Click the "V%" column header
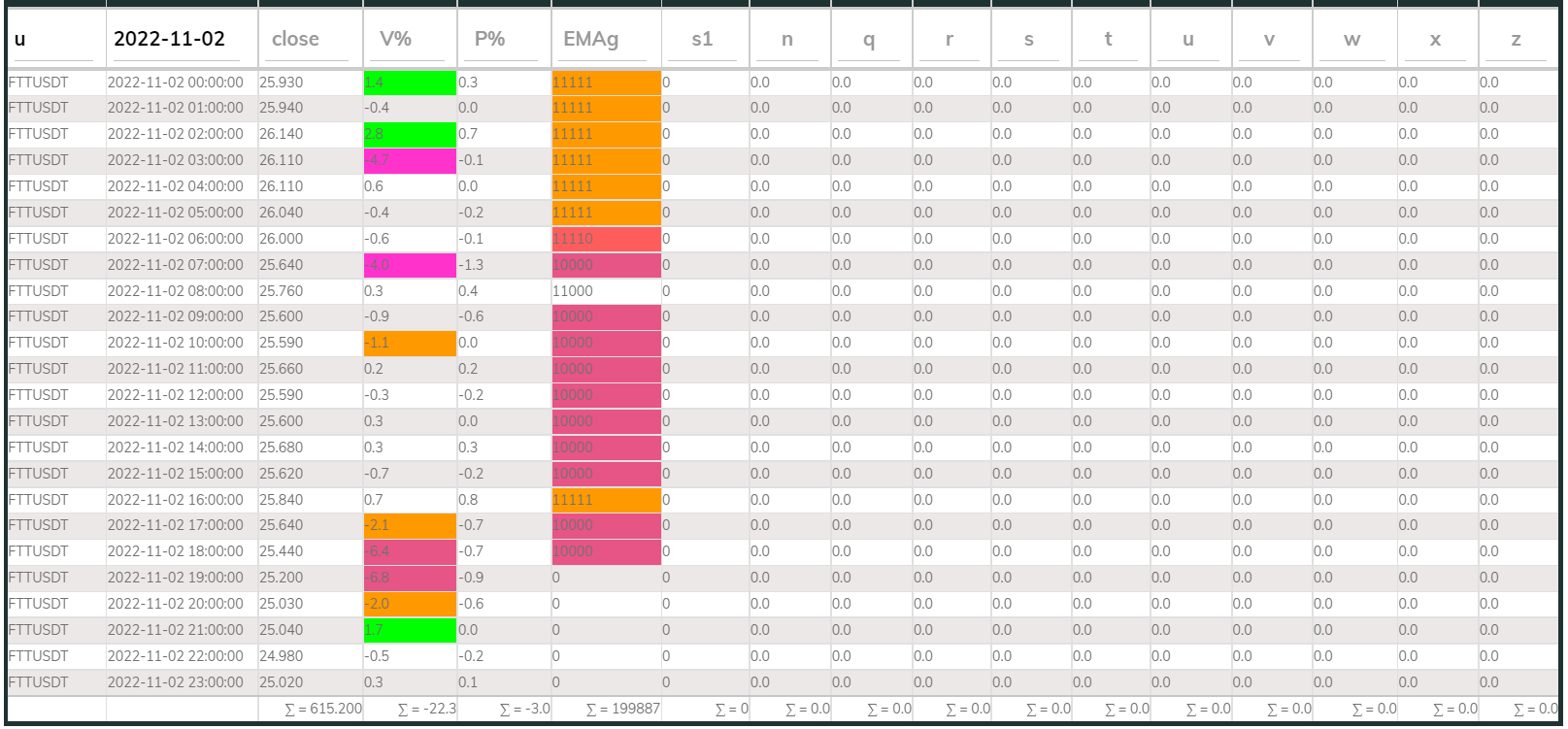This screenshot has height=729, width=1568. [x=395, y=39]
